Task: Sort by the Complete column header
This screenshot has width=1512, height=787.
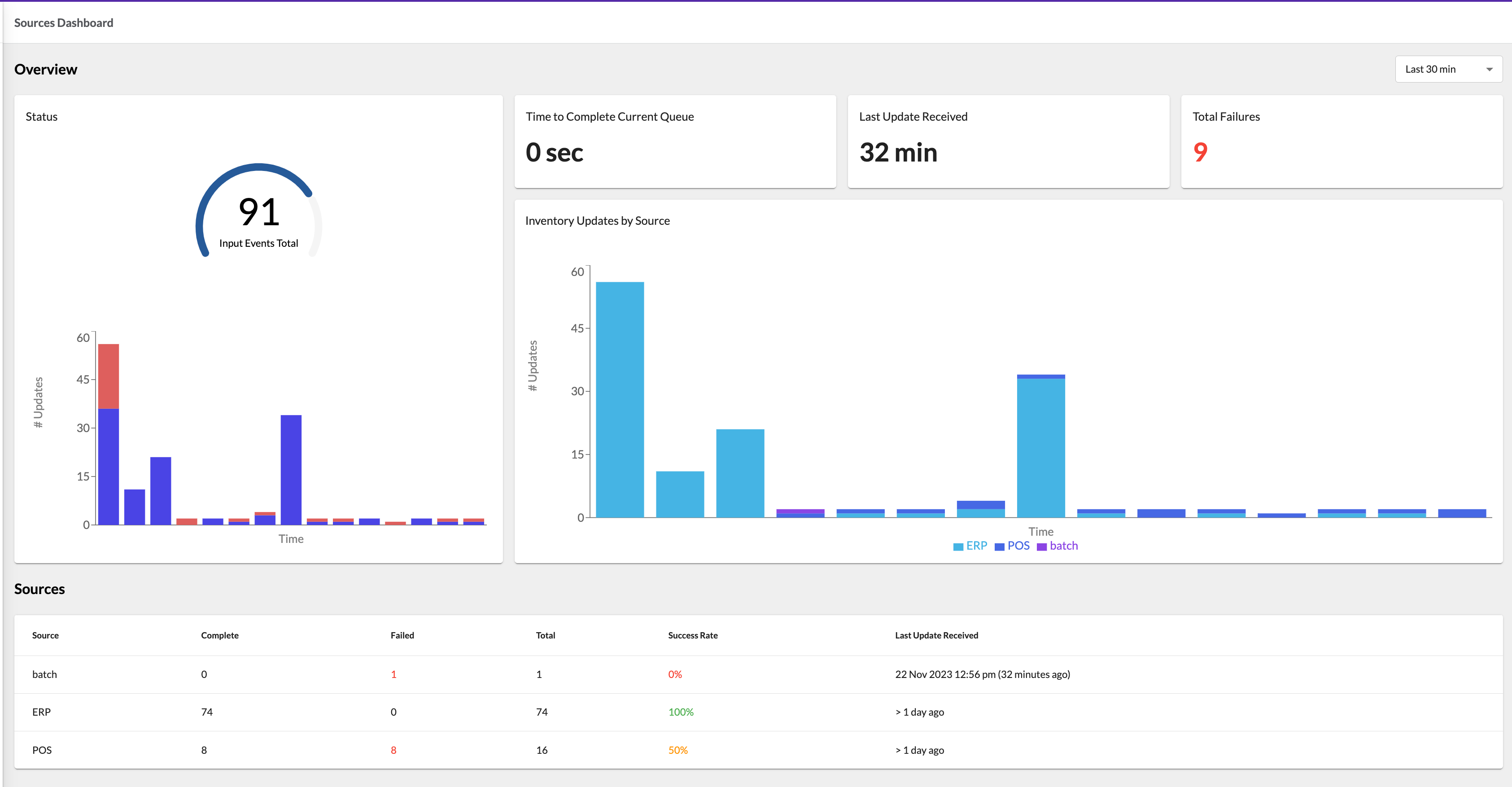Action: point(219,635)
